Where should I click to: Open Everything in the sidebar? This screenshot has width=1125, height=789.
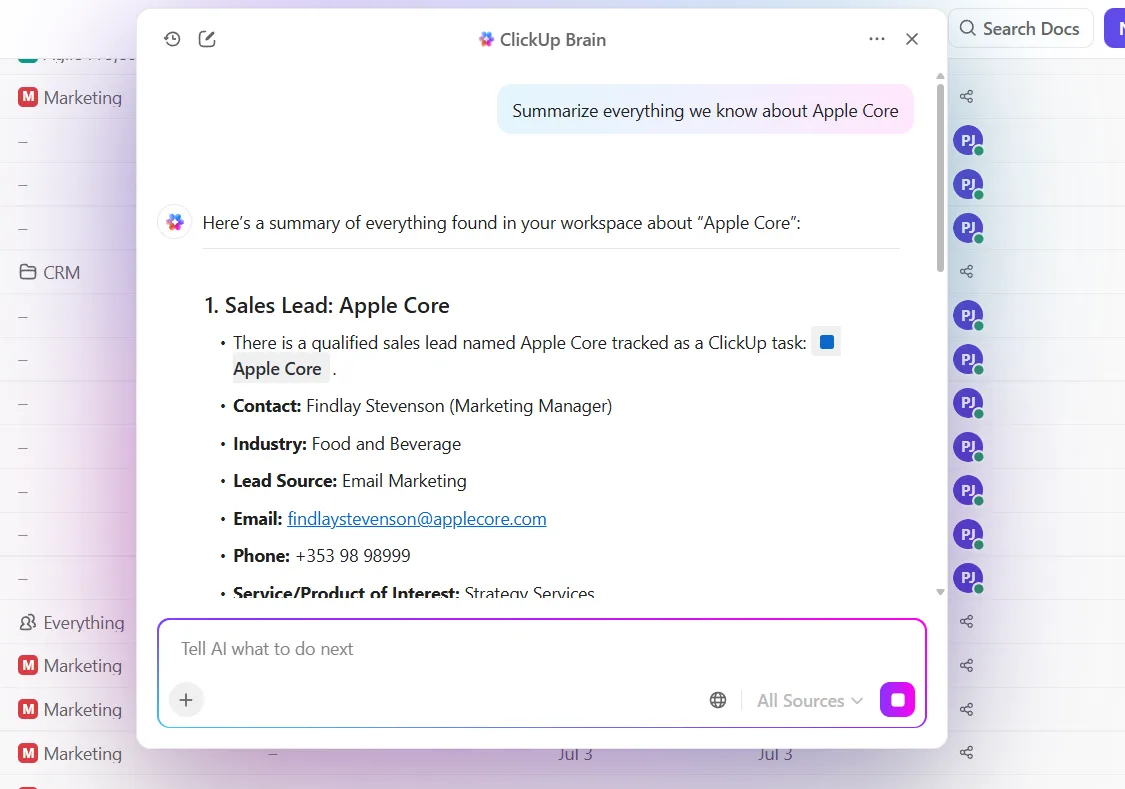pyautogui.click(x=72, y=623)
